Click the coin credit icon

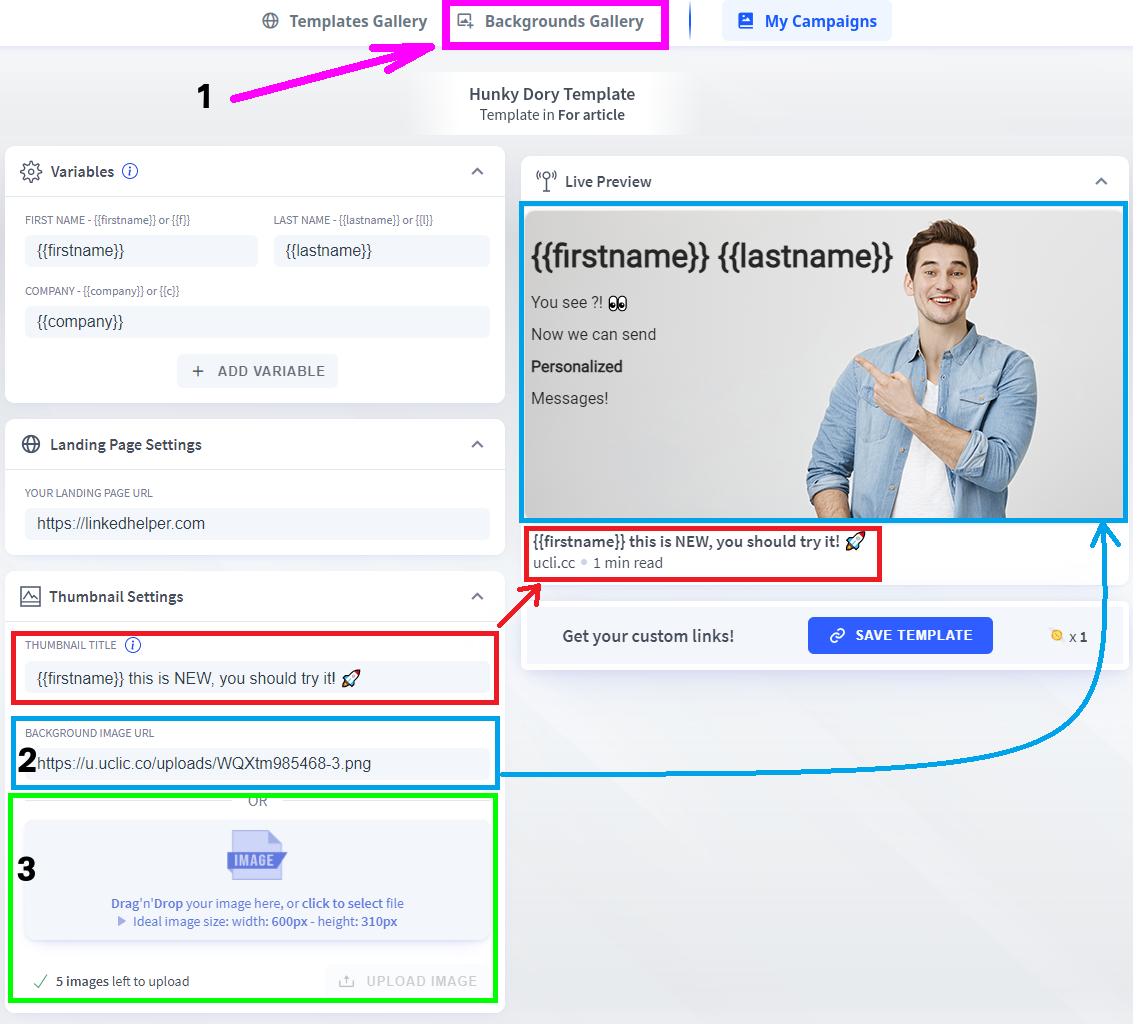[x=1056, y=635]
